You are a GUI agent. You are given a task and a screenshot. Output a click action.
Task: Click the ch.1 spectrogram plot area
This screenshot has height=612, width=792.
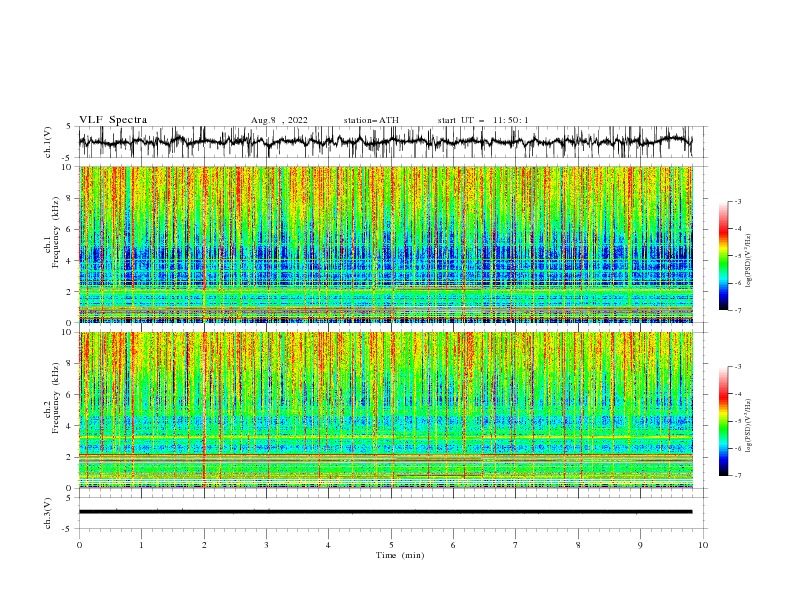click(386, 244)
